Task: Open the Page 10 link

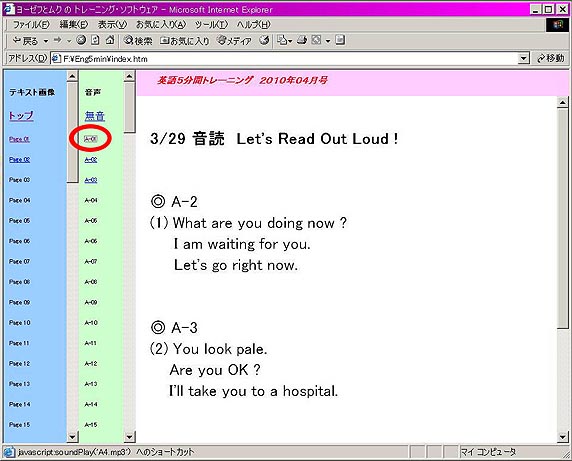Action: [x=20, y=323]
